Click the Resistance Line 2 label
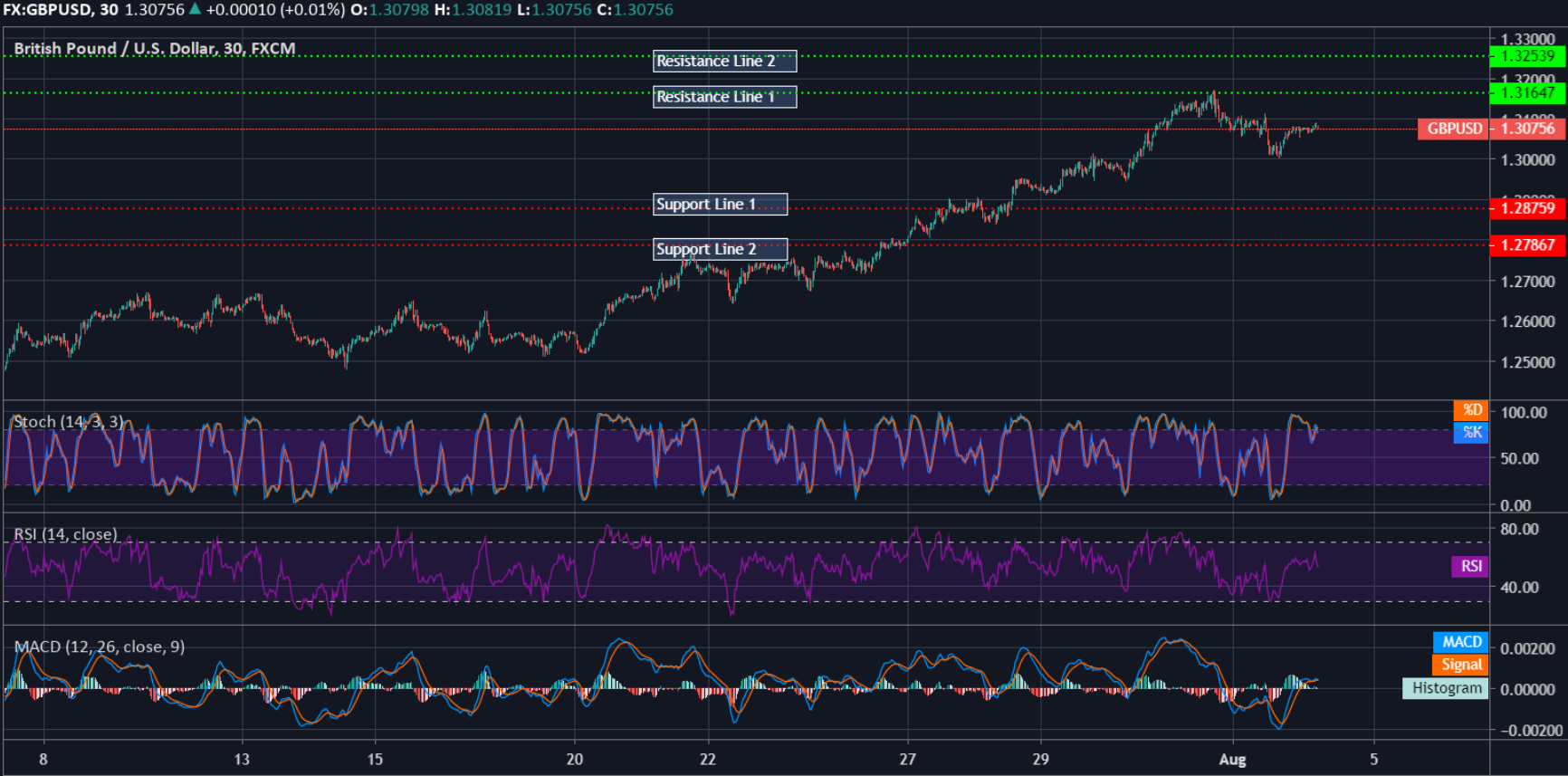The height and width of the screenshot is (776, 1568). click(724, 61)
